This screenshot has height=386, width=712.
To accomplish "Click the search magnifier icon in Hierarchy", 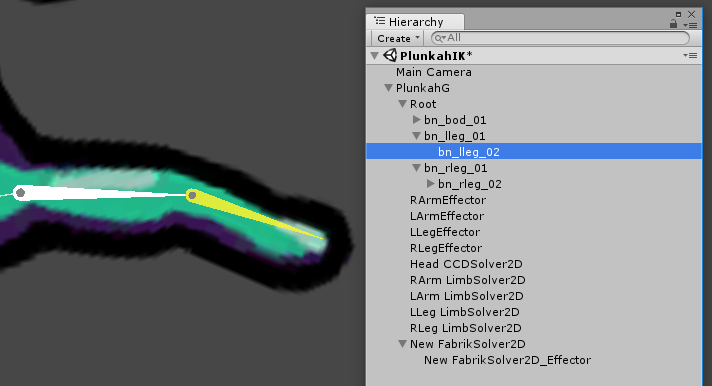I will coord(439,38).
